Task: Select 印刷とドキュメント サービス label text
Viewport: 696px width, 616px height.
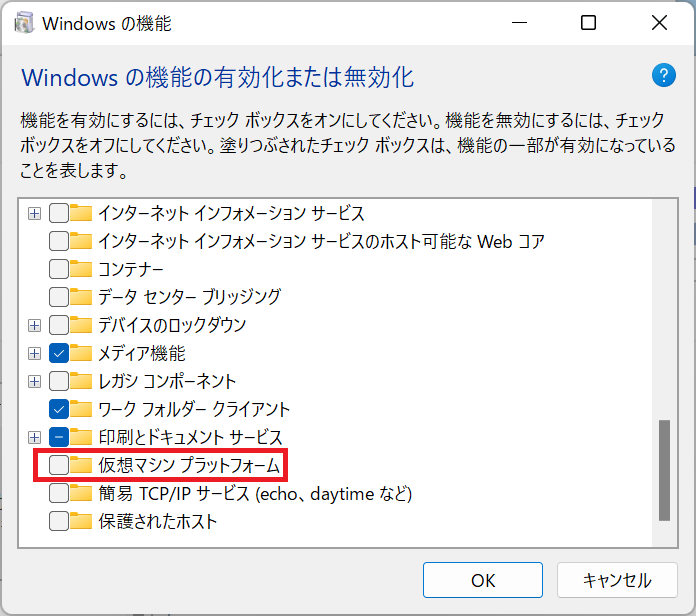Action: [190, 437]
